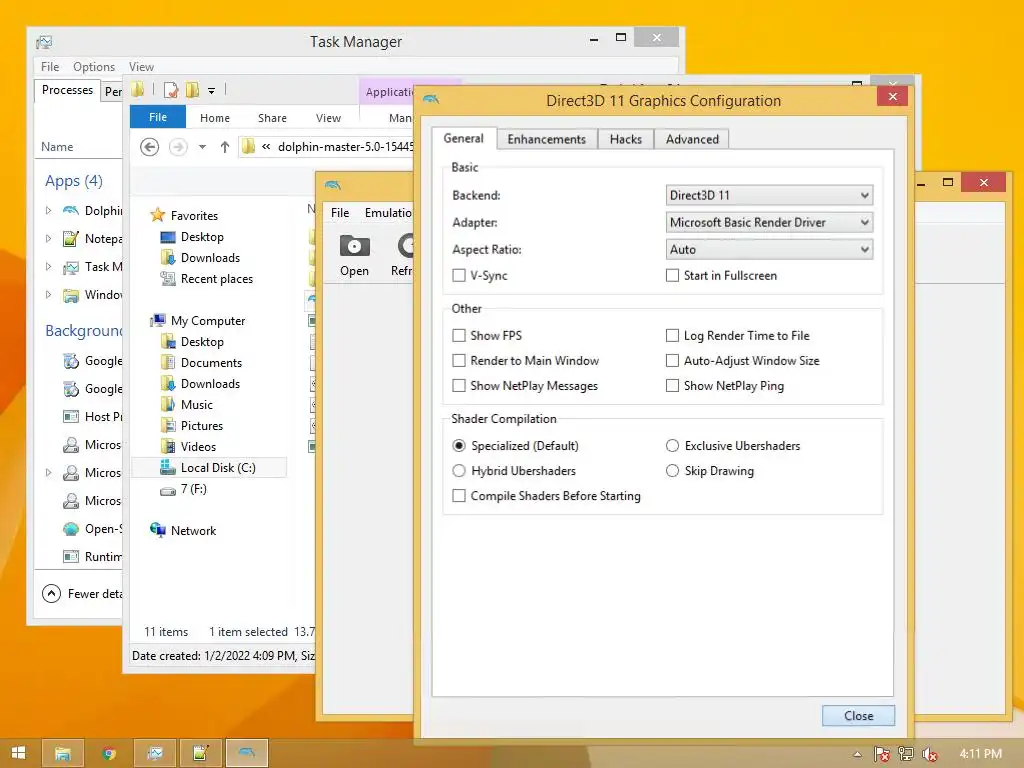The width and height of the screenshot is (1024, 768).
Task: Select Hybrid Ubershaders radio button
Action: click(x=459, y=471)
